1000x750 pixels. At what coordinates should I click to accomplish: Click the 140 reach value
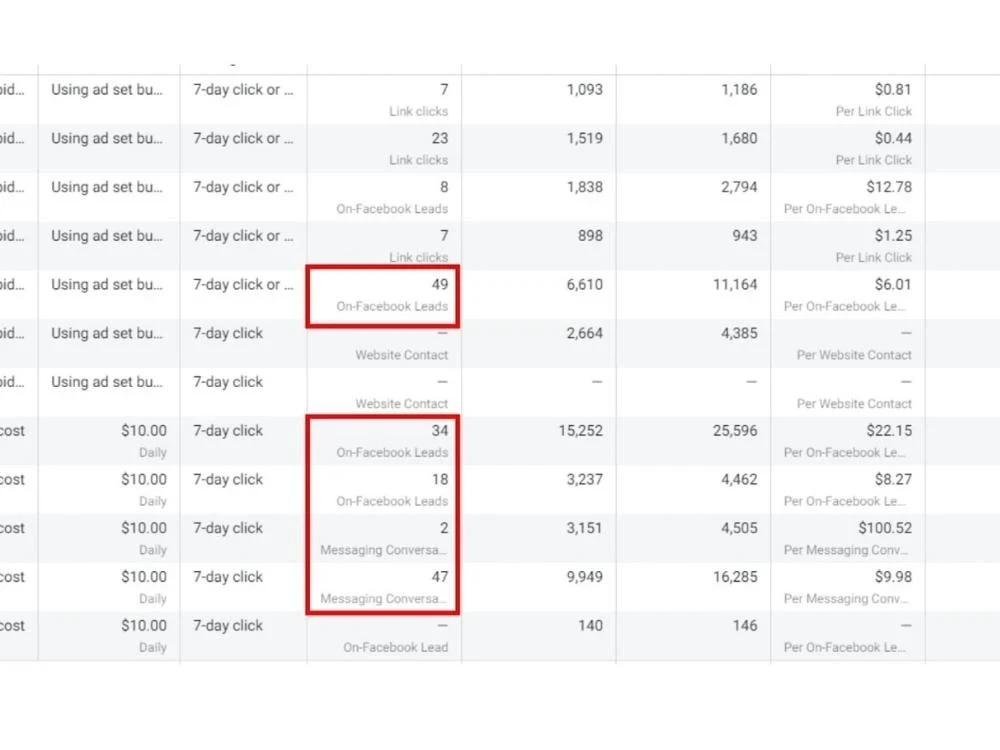(590, 626)
